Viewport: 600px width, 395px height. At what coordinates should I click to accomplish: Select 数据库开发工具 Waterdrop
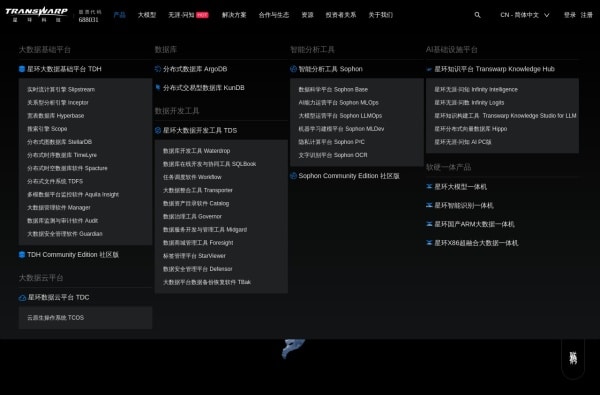197,151
